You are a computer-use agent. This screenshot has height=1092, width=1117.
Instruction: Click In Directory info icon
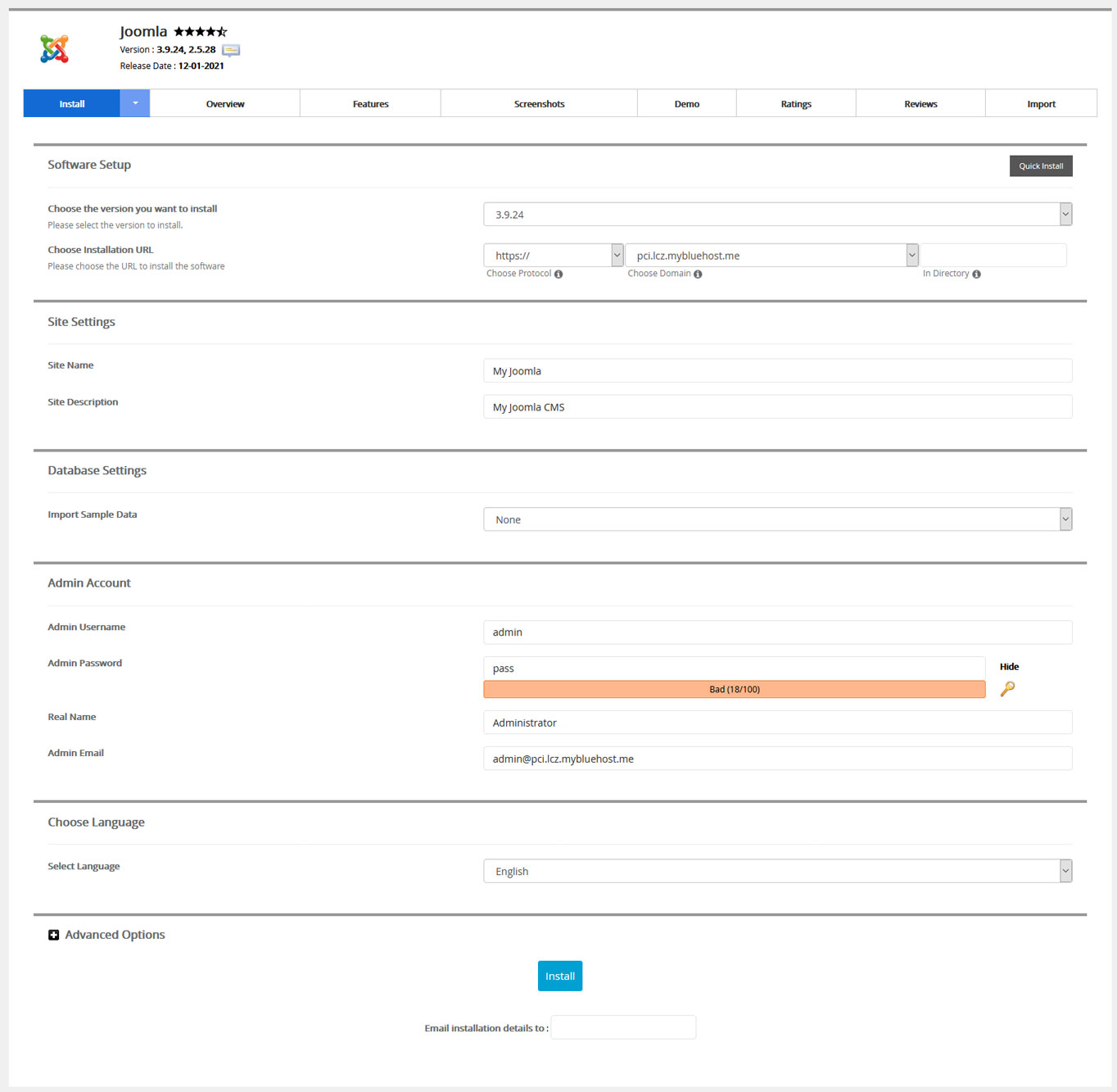976,274
